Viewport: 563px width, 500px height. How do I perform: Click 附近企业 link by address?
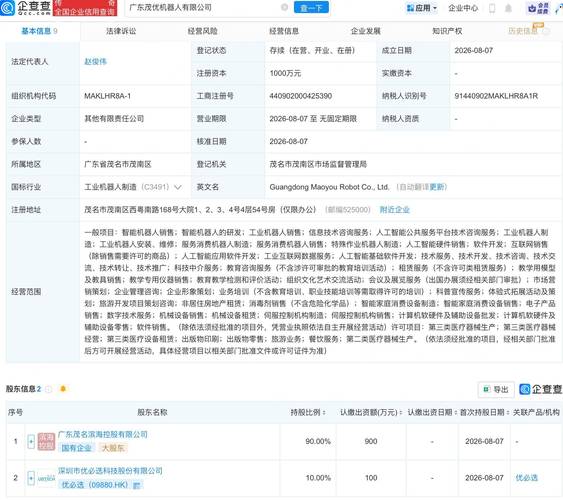(x=395, y=210)
